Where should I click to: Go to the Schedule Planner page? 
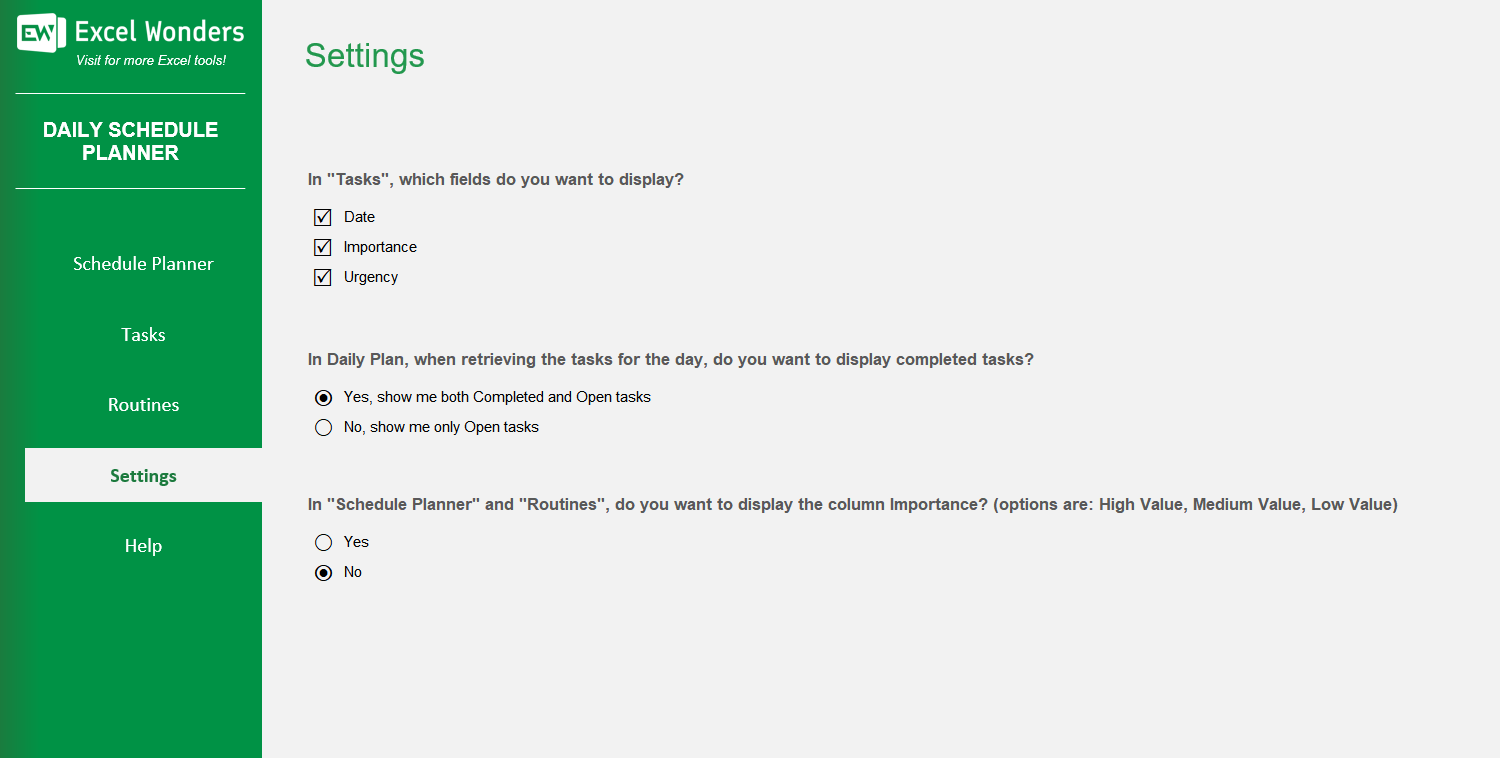coord(143,264)
